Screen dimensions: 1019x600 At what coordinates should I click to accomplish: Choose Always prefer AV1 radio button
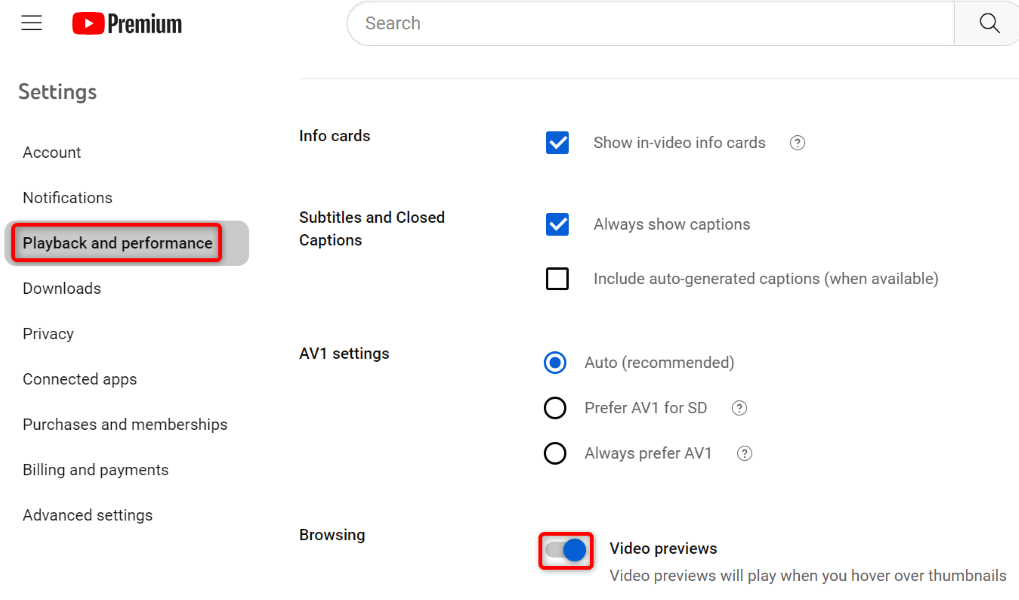tap(555, 454)
